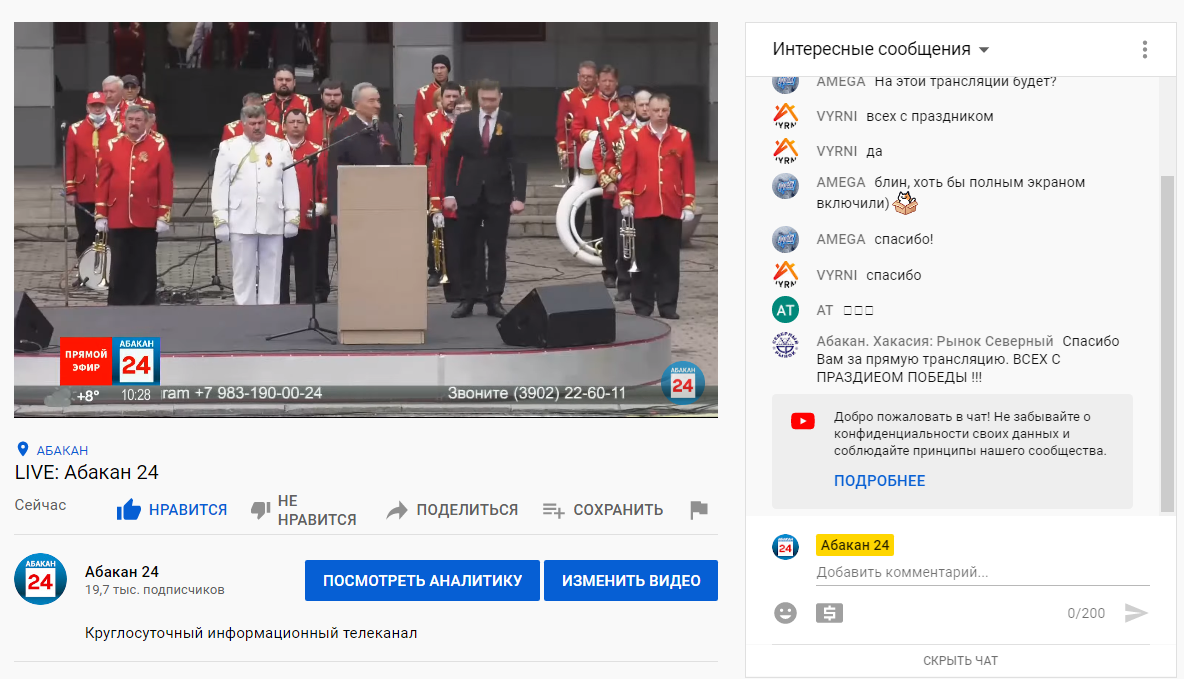The height and width of the screenshot is (679, 1184).
Task: Click the video title LIVE: Абакан 24
Action: (86, 473)
